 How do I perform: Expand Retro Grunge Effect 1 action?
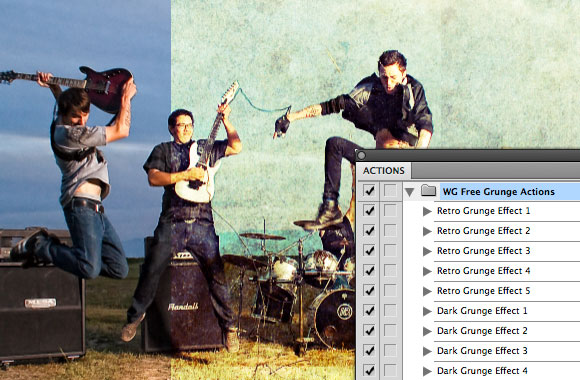coord(427,211)
